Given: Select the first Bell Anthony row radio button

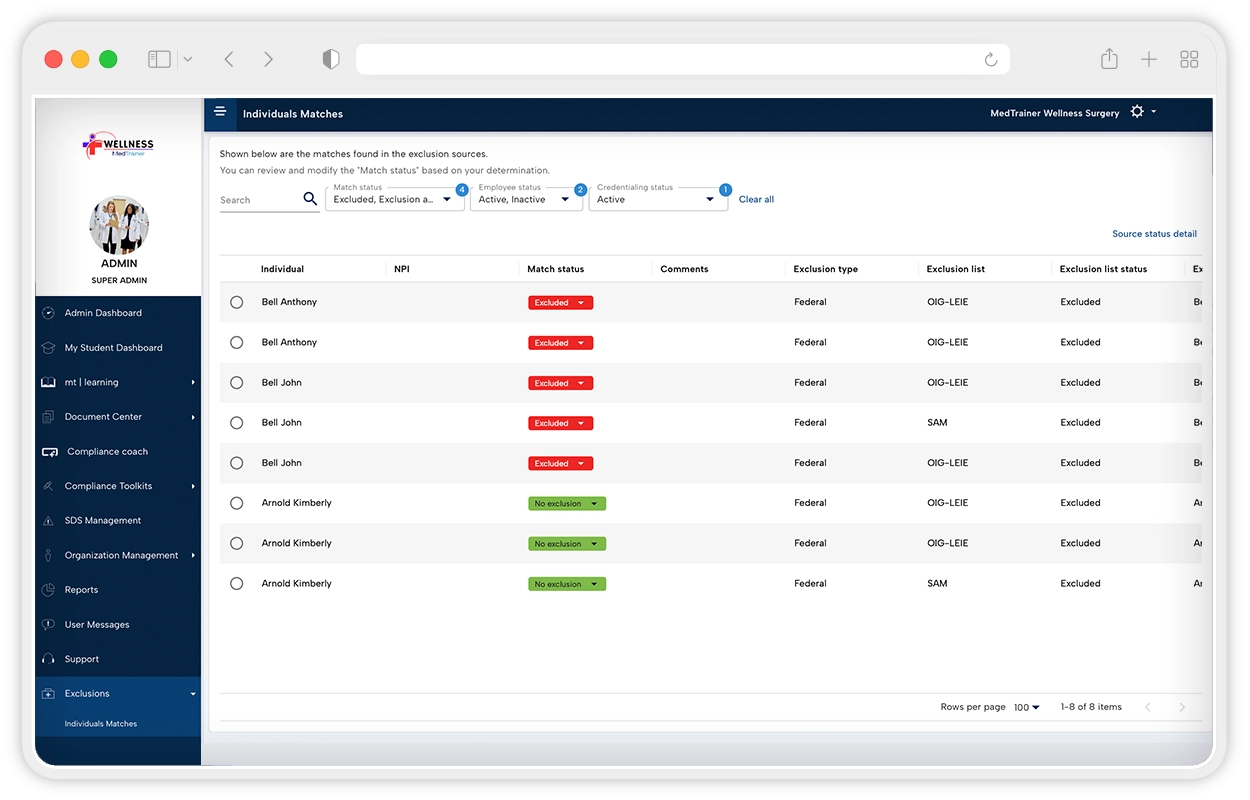Looking at the screenshot, I should tap(237, 302).
